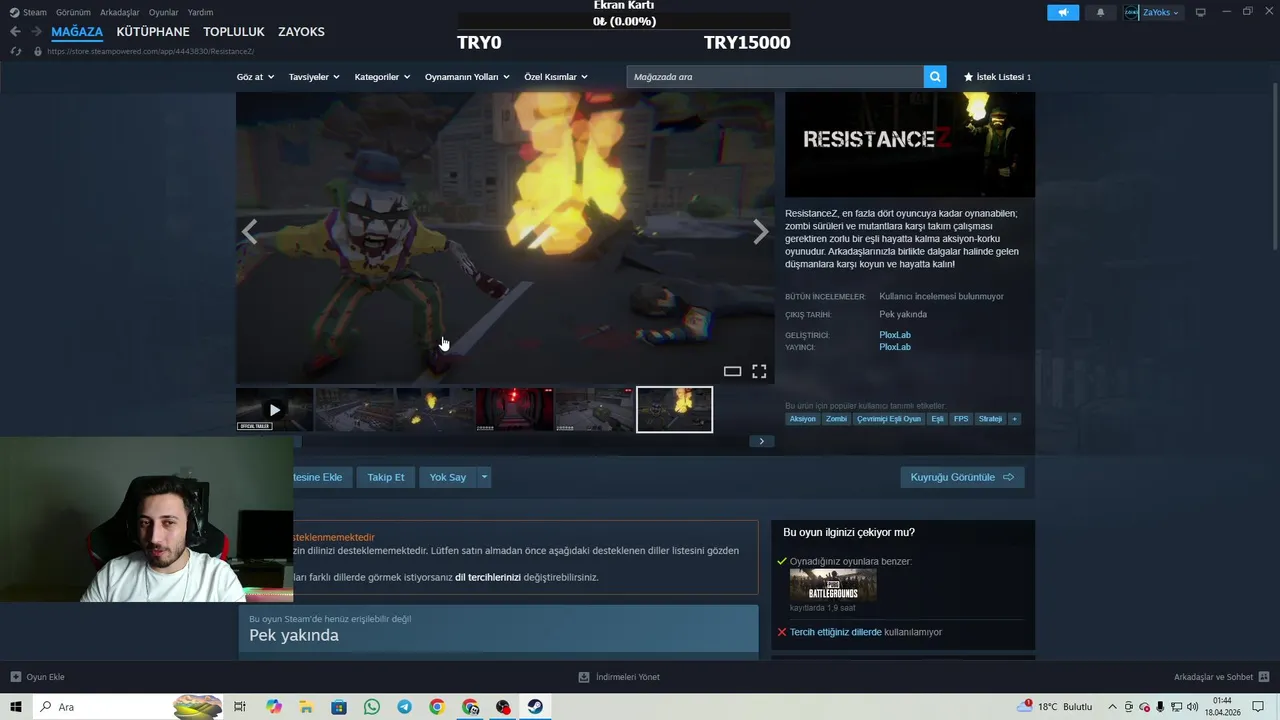Open the bell notifications
This screenshot has height=720, width=1280.
[x=1101, y=13]
